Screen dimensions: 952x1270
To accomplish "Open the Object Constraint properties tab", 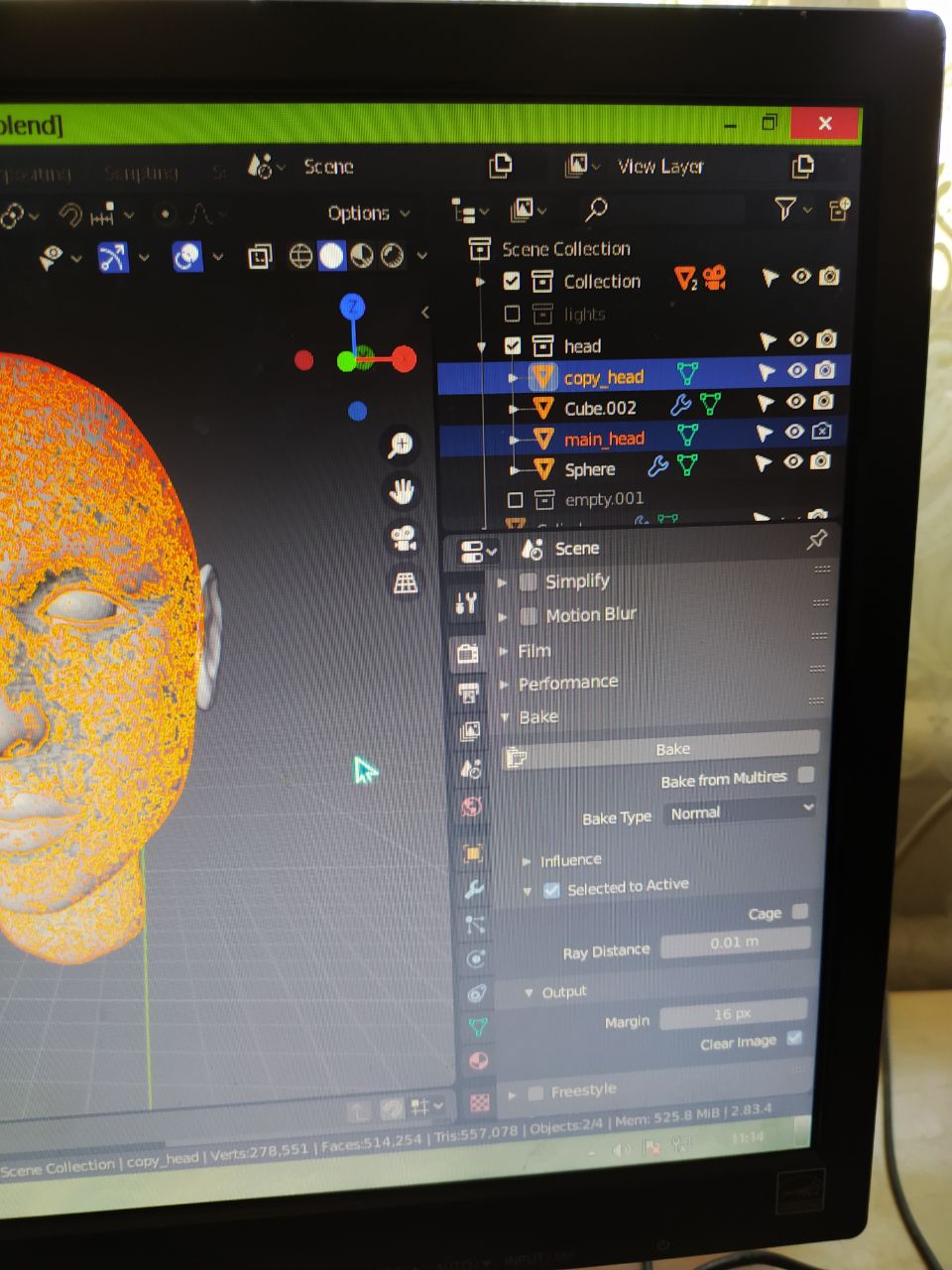I will coord(477,993).
